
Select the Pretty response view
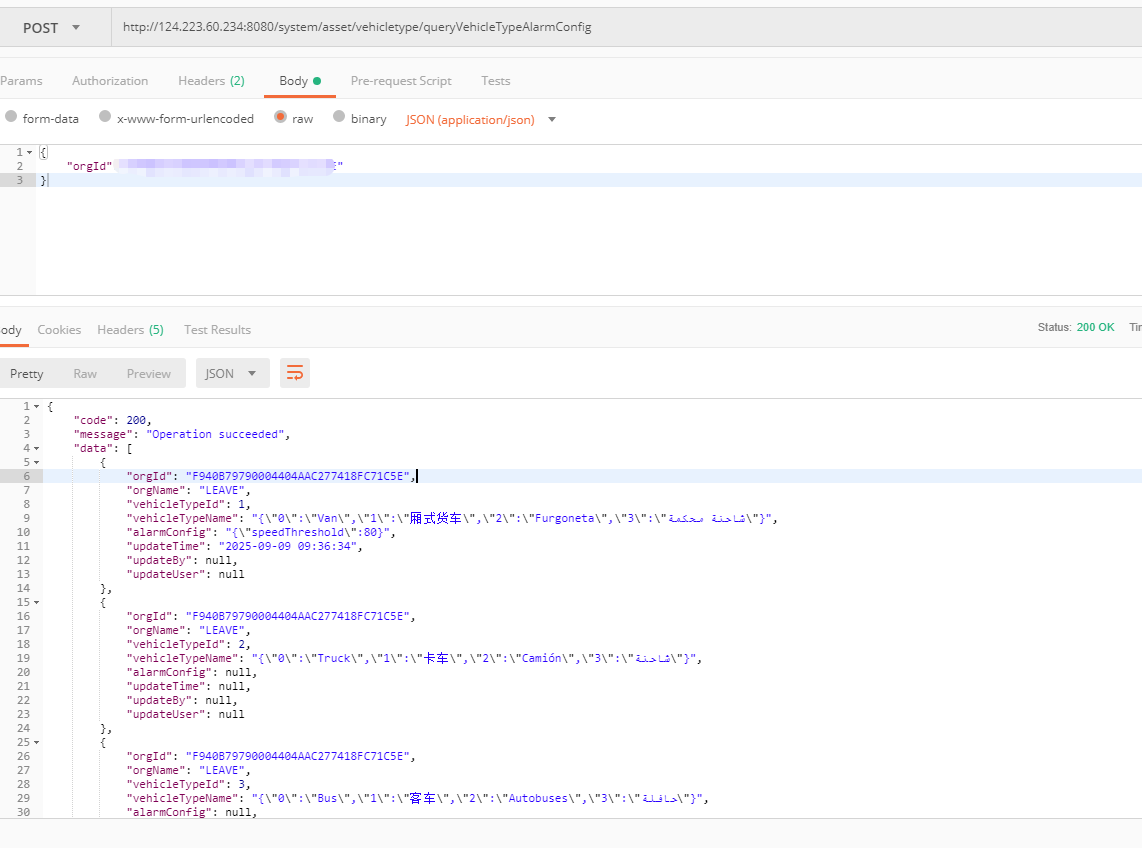tap(27, 373)
